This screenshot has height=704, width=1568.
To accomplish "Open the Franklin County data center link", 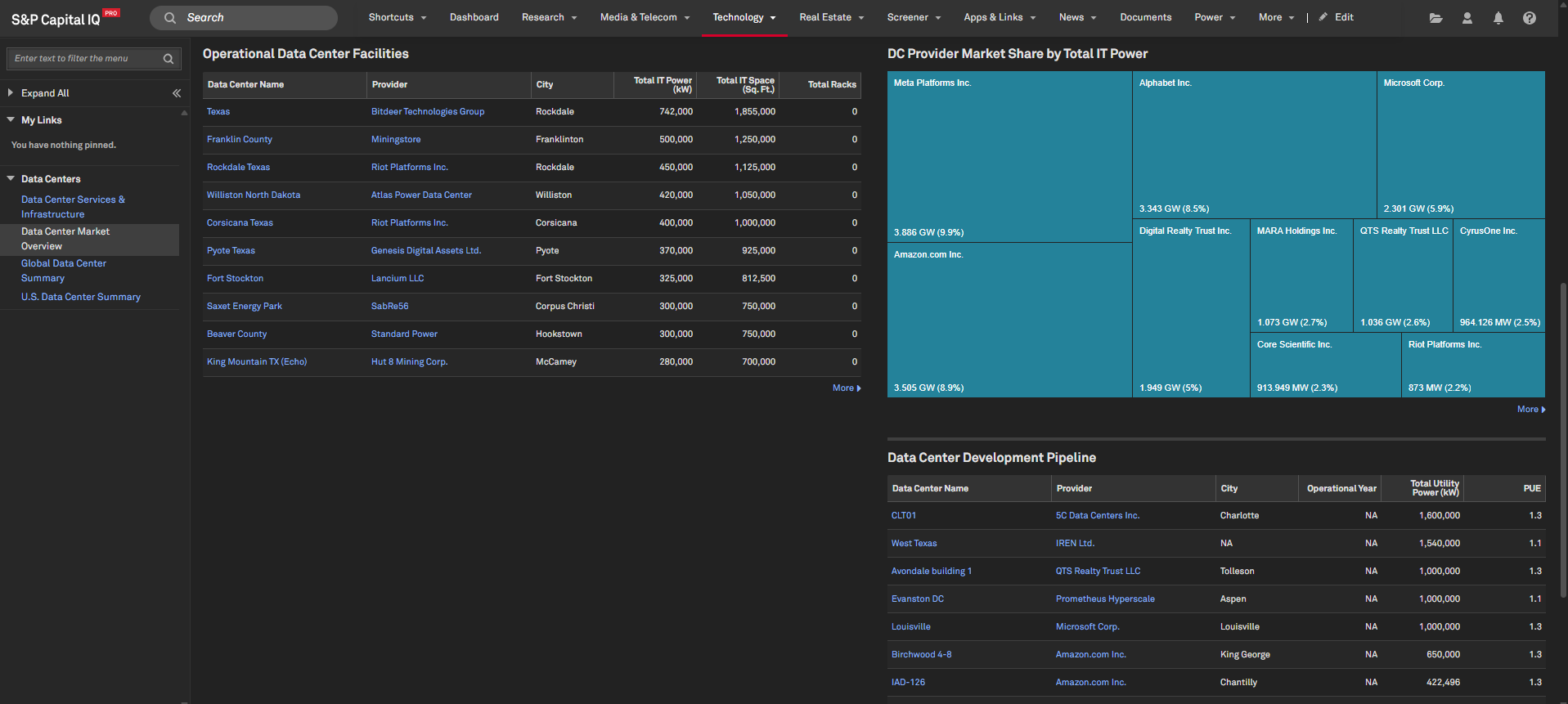I will [x=240, y=140].
